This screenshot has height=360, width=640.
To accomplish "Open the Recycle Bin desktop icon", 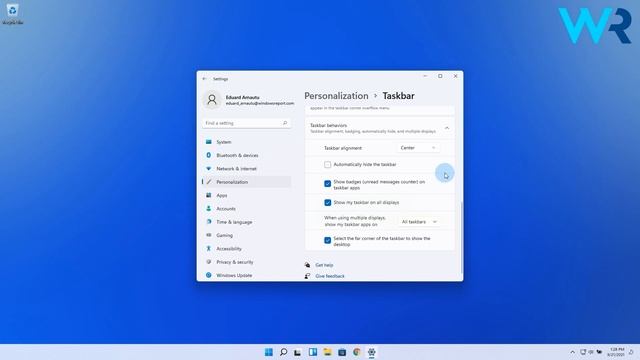I will tap(12, 13).
